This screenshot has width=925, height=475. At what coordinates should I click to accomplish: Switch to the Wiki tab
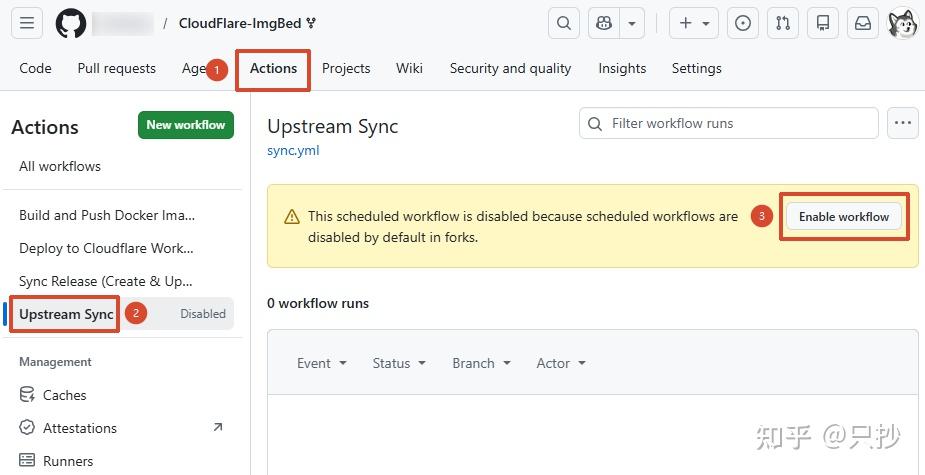point(409,68)
